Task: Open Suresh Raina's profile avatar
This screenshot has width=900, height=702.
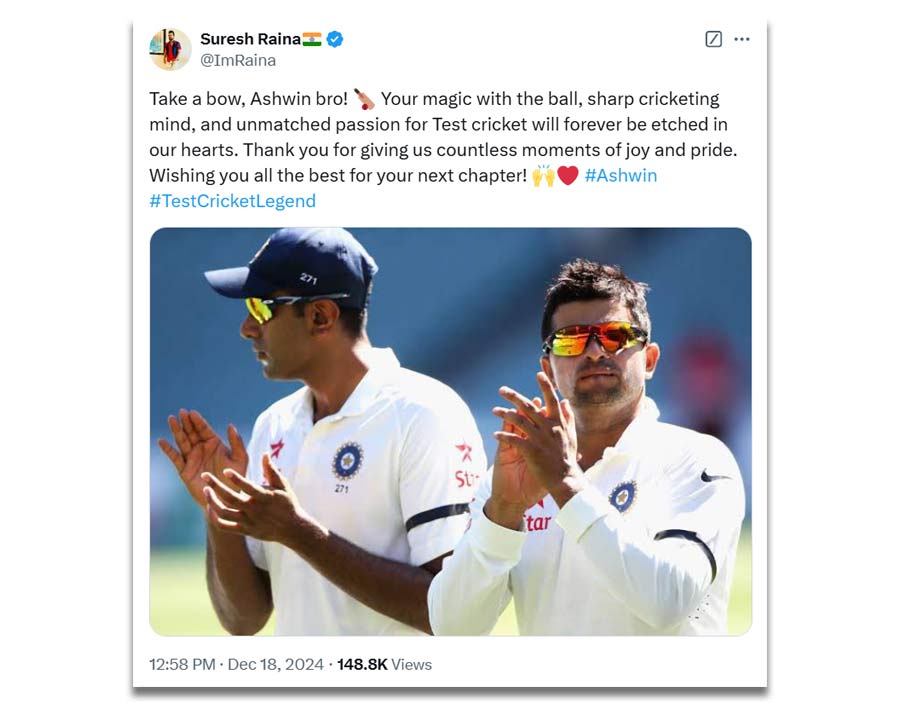Action: click(170, 49)
